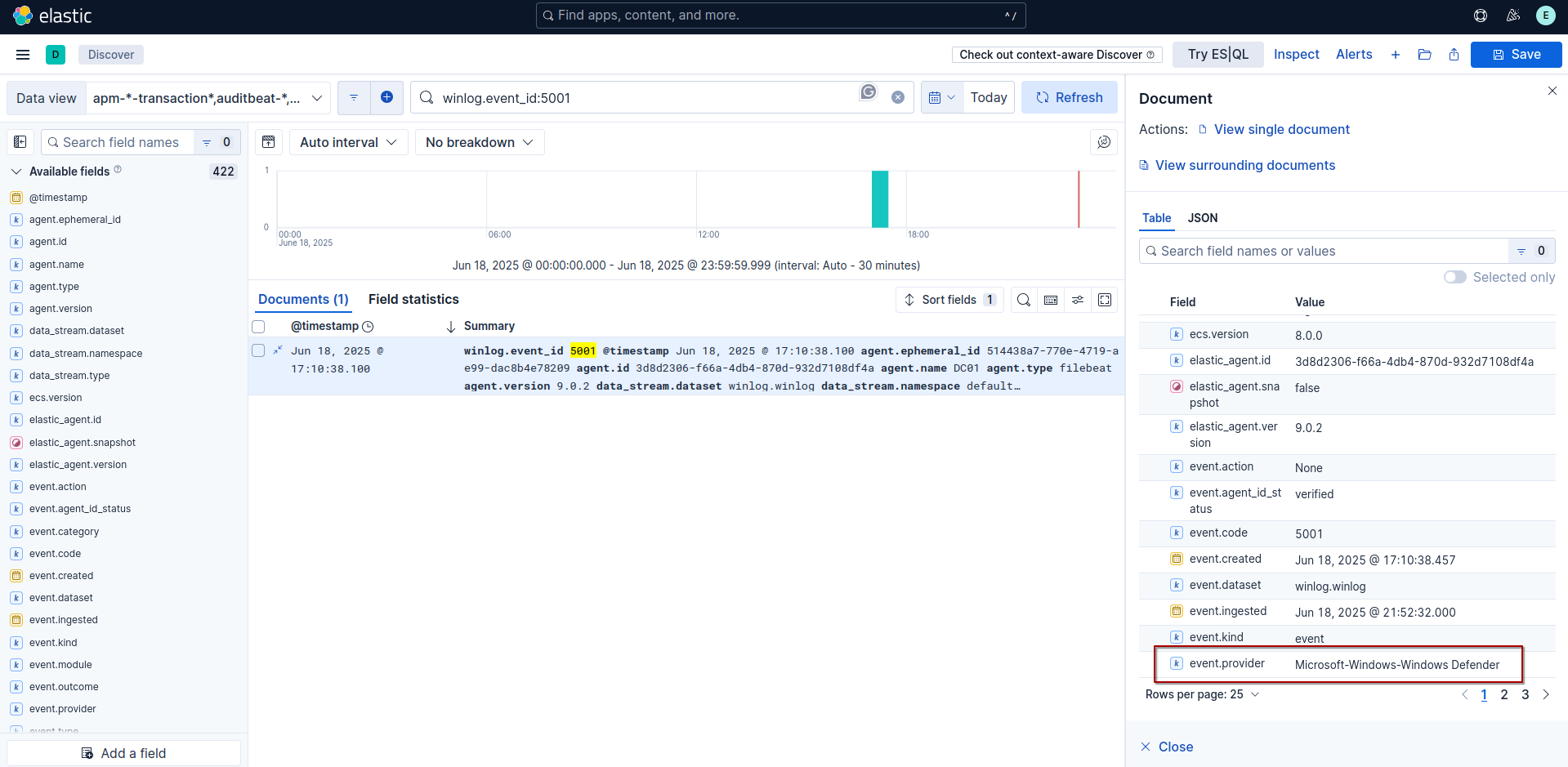Check the document row checkbox
Image resolution: width=1568 pixels, height=767 pixels.
click(258, 350)
